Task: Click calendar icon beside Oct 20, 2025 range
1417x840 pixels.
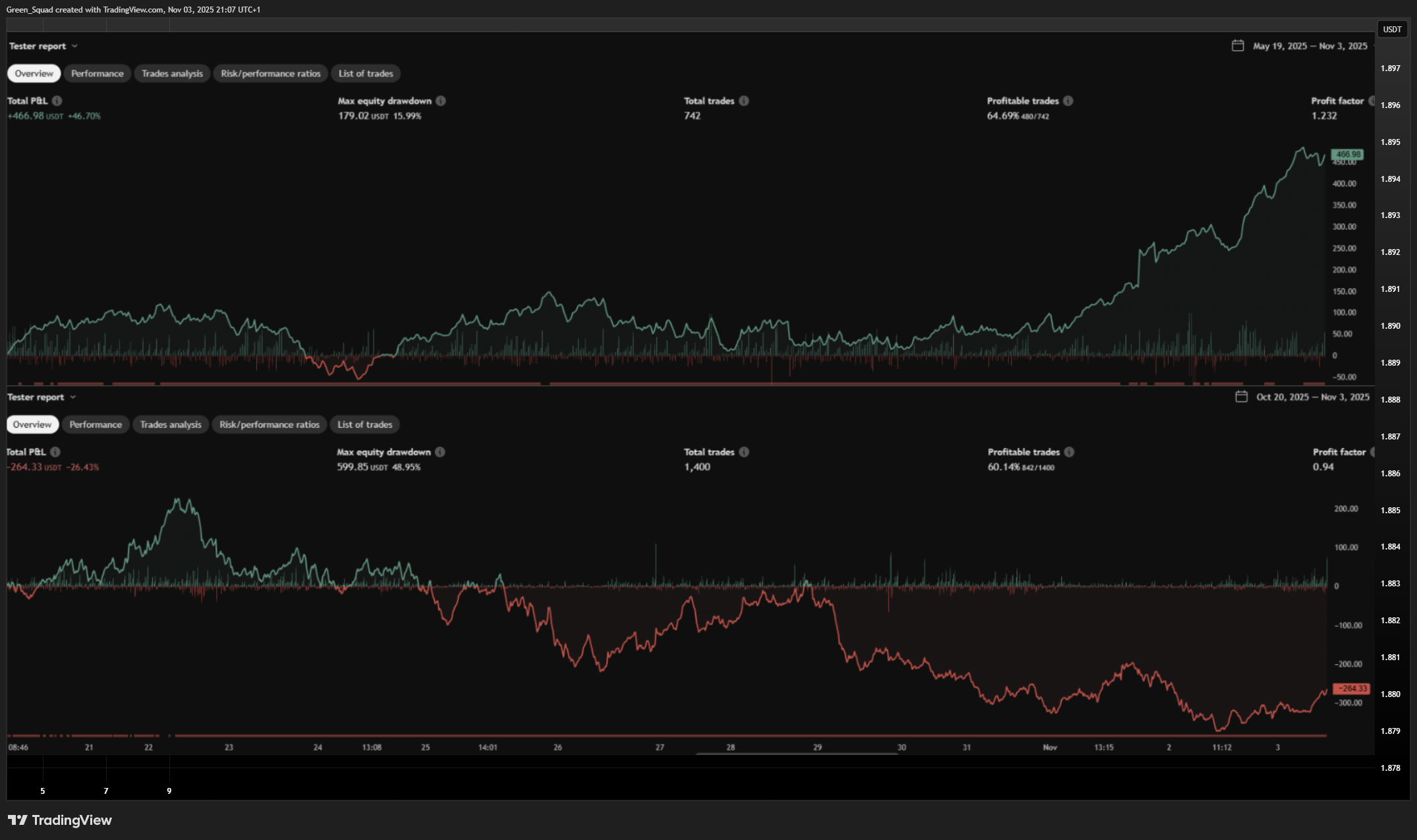Action: point(1241,397)
